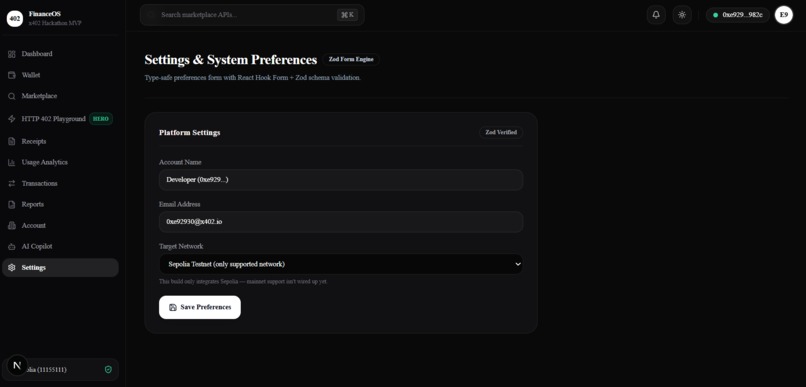The width and height of the screenshot is (806, 387).
Task: Click the Save Preferences button
Action: (199, 307)
